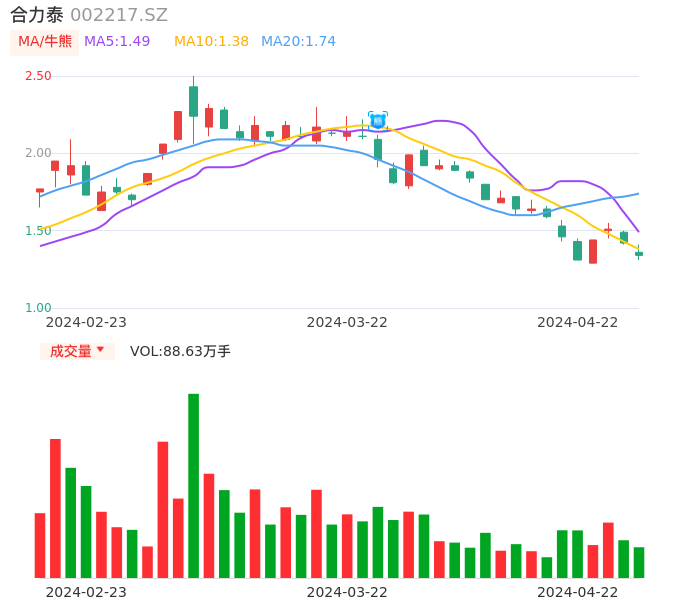686x606 pixels.
Task: Click the 2024-04-22 label under the volume chart
Action: coord(578,592)
